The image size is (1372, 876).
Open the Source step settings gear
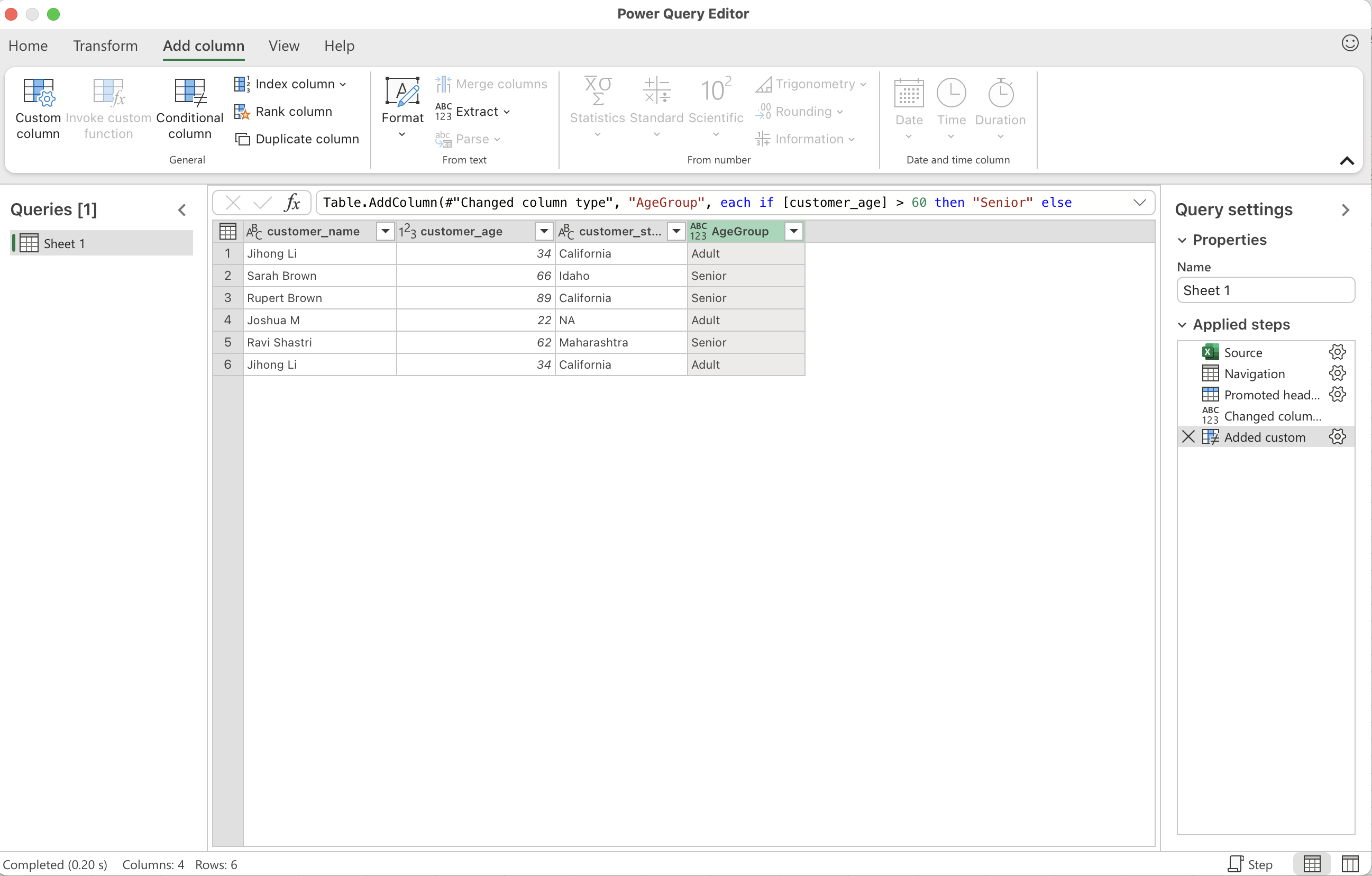1337,352
